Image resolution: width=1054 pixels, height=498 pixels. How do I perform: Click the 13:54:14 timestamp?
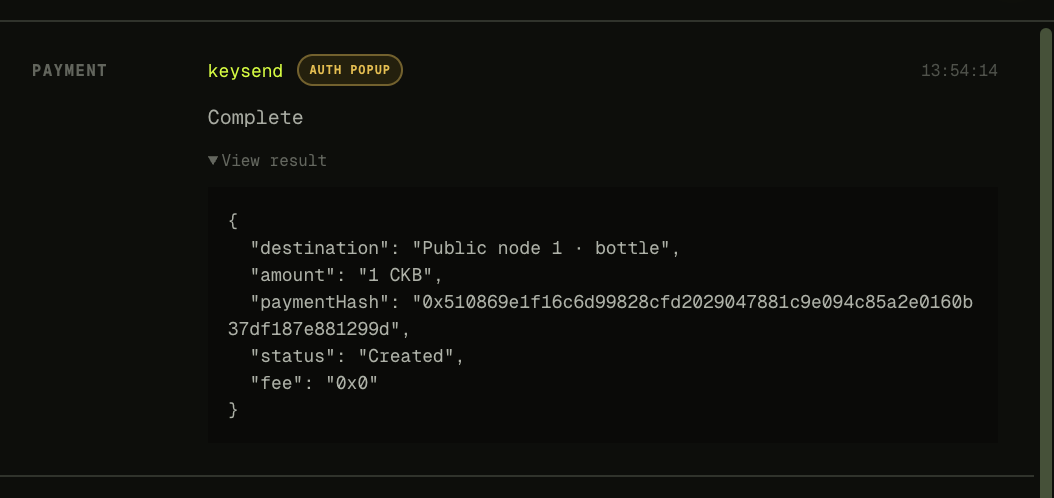pos(959,71)
